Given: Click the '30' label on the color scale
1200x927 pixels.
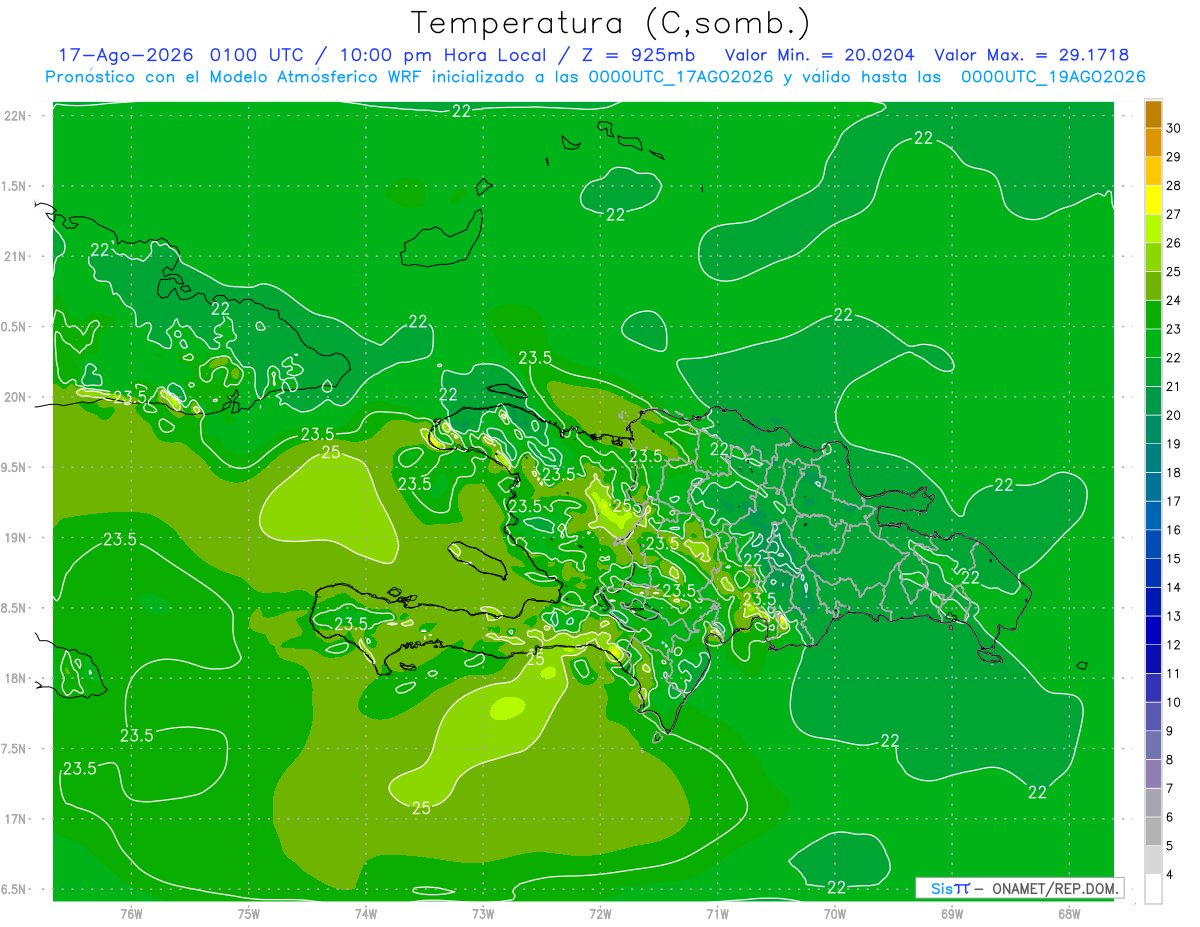Looking at the screenshot, I should (1176, 128).
